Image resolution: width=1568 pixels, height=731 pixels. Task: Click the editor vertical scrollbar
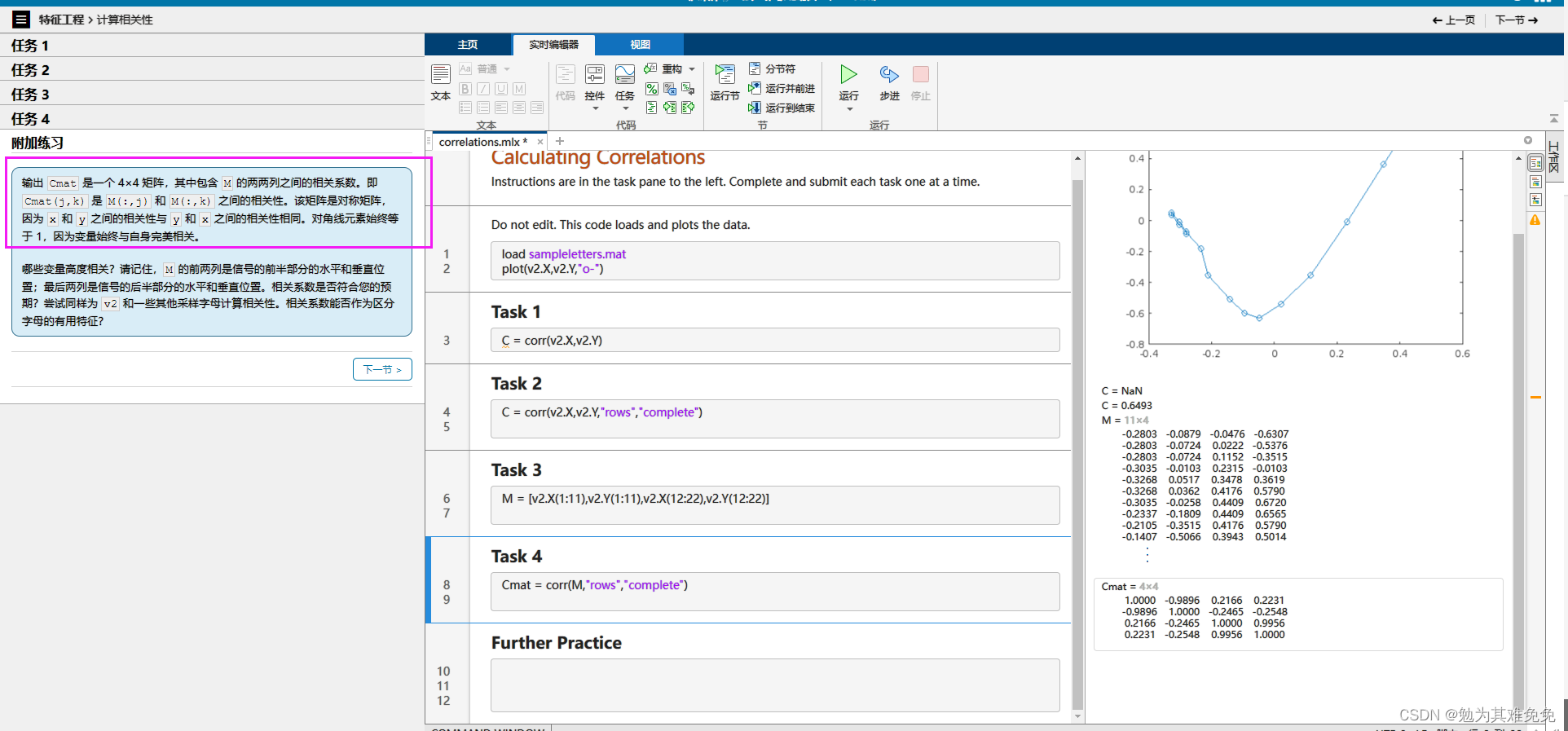pyautogui.click(x=1077, y=443)
